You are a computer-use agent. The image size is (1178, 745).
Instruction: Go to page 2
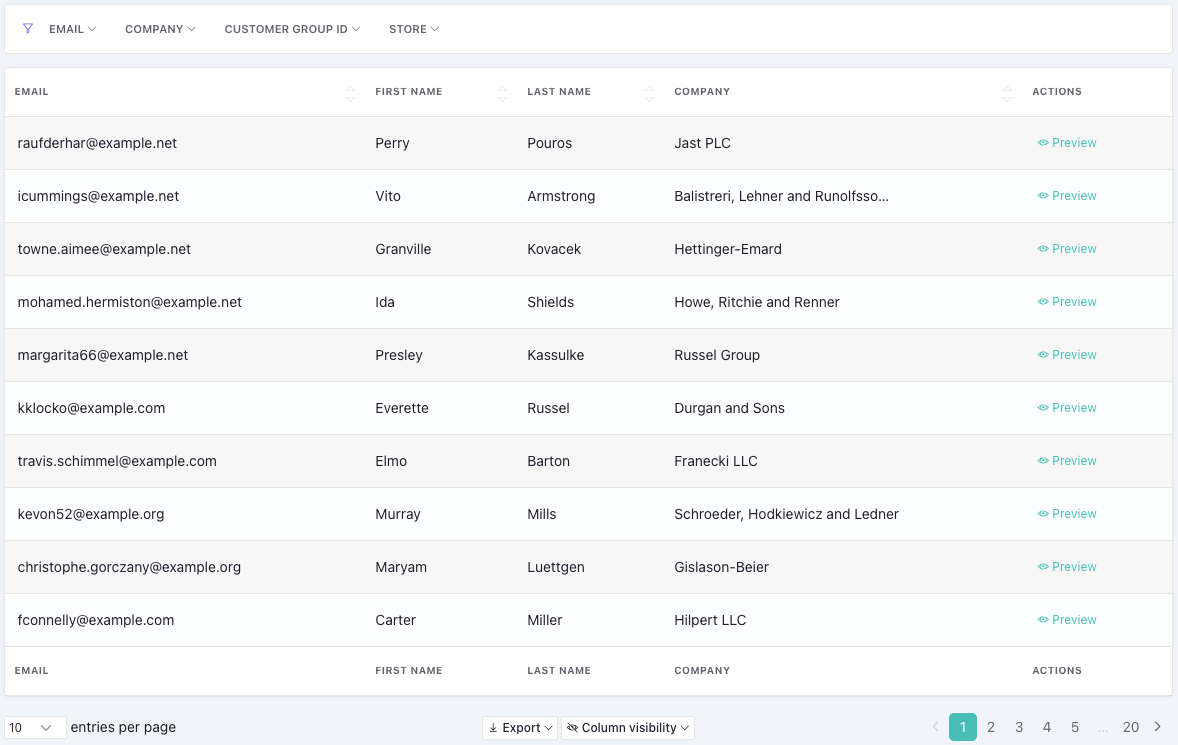[991, 727]
